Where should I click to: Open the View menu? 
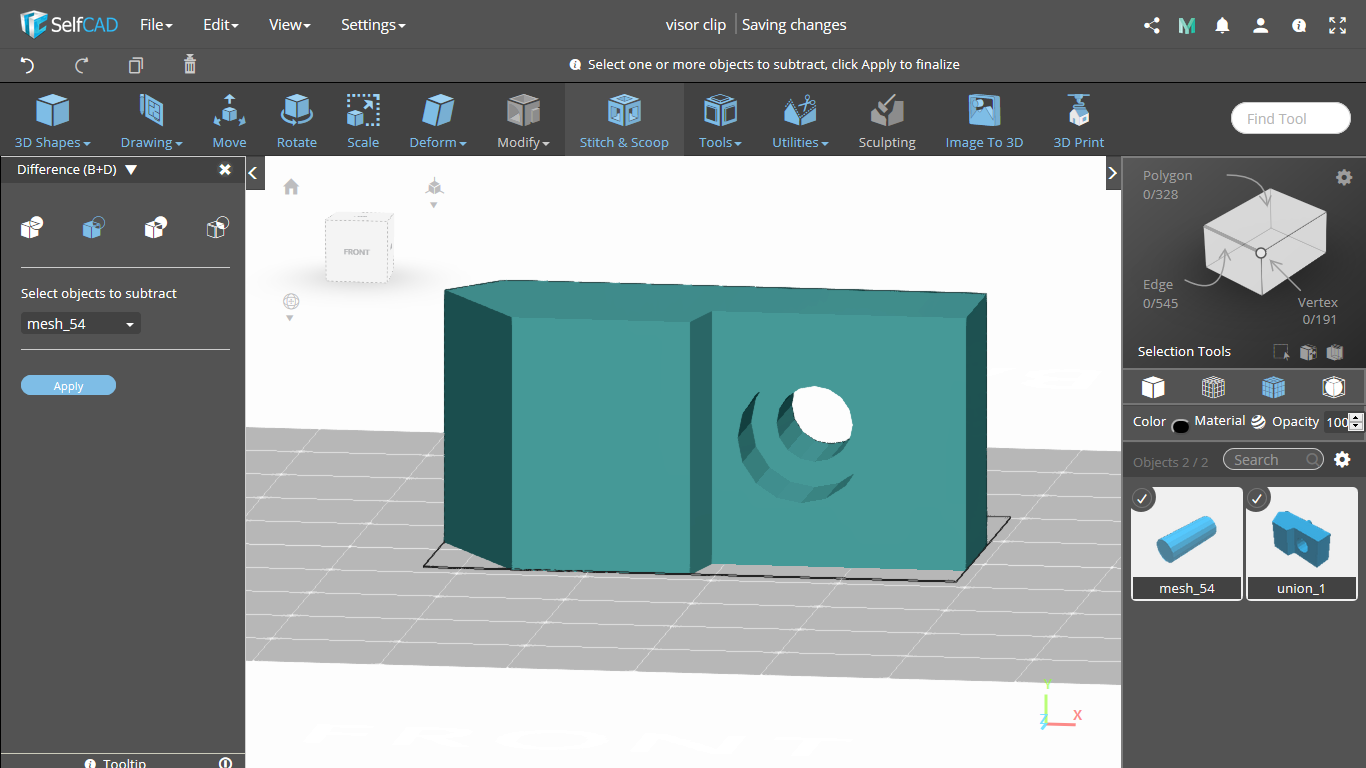coord(290,25)
